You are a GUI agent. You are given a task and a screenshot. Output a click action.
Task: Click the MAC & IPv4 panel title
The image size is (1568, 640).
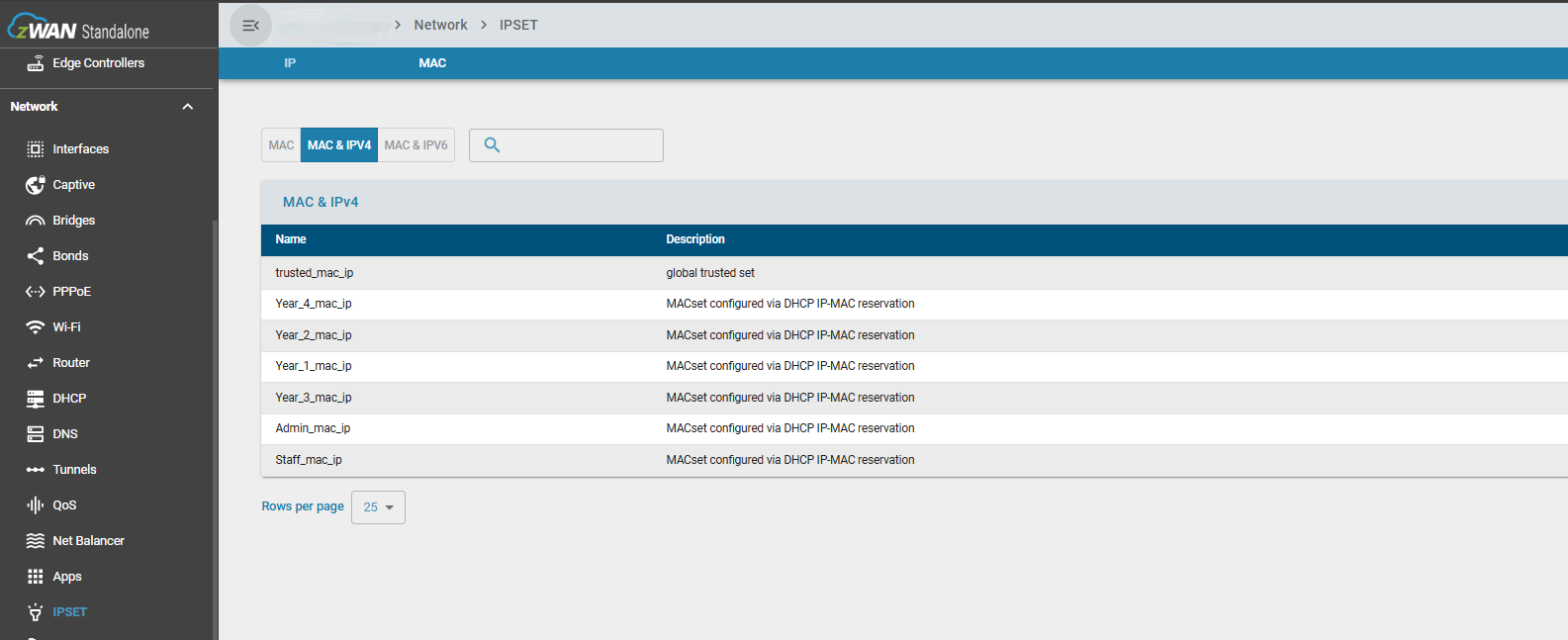click(x=321, y=202)
